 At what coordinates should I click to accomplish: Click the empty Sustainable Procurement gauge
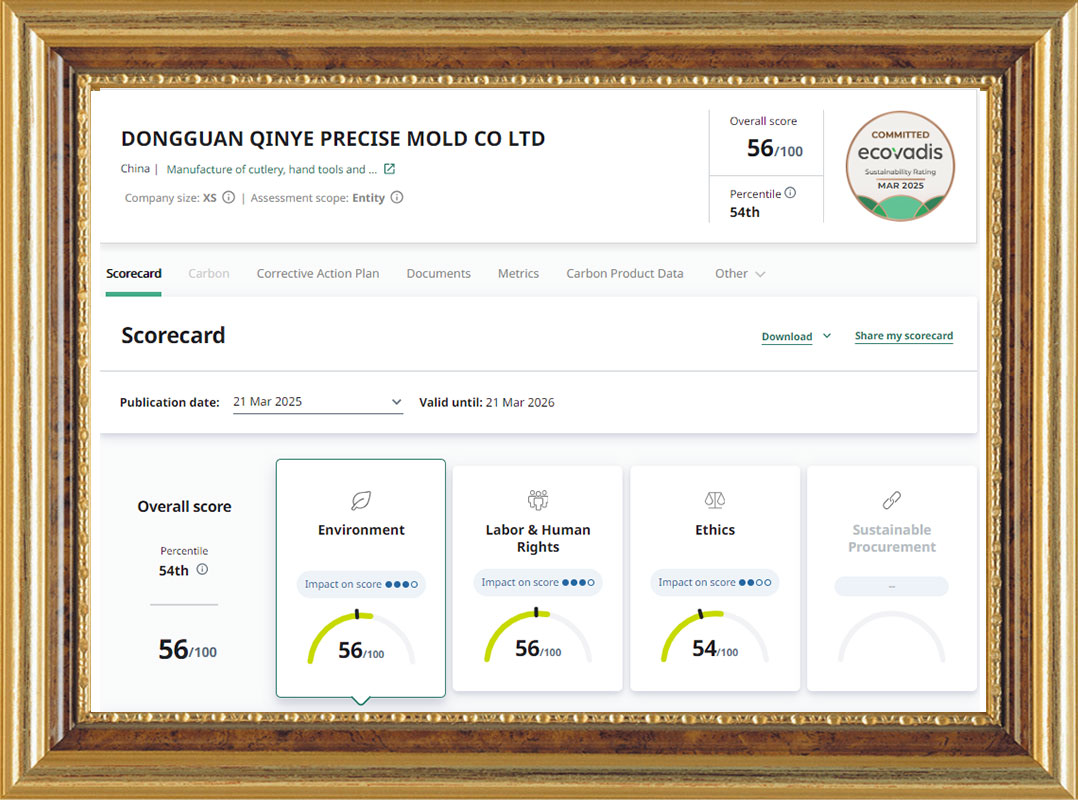pyautogui.click(x=892, y=637)
